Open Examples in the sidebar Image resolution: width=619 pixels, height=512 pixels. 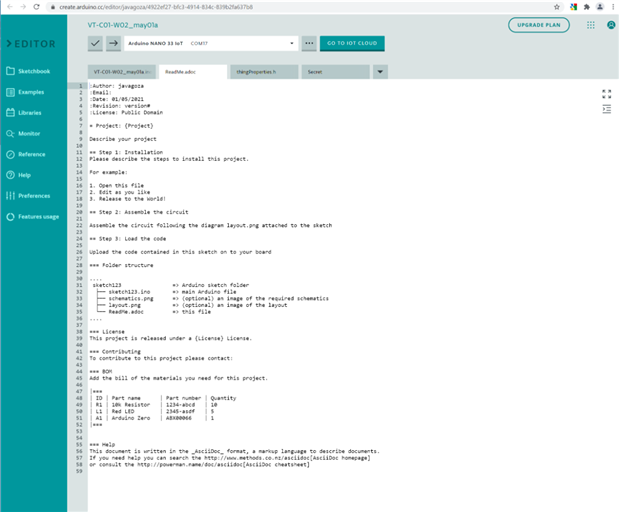click(25, 92)
